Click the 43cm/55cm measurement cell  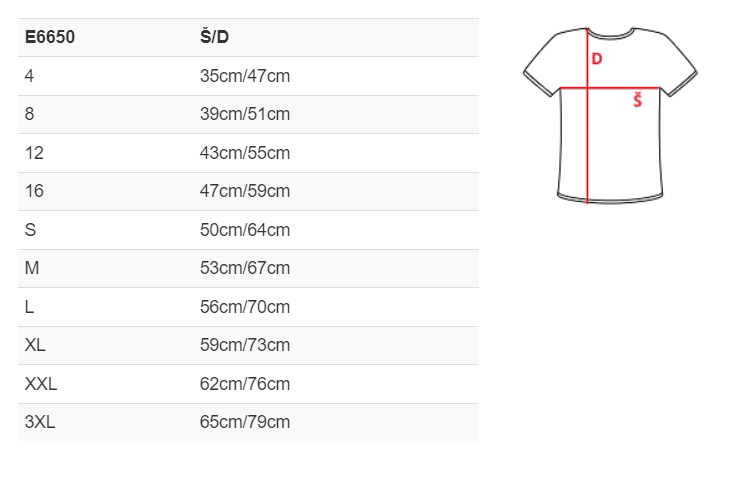pyautogui.click(x=245, y=153)
